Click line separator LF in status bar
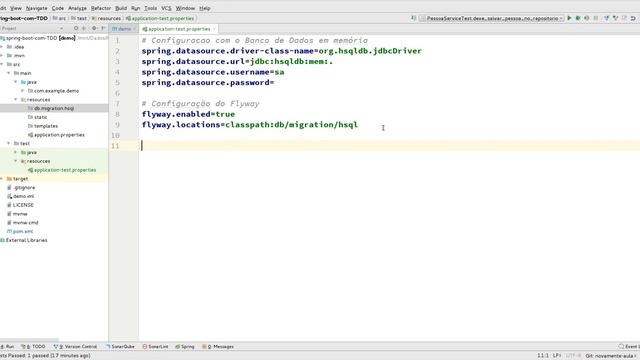The image size is (640, 360). (x=557, y=356)
